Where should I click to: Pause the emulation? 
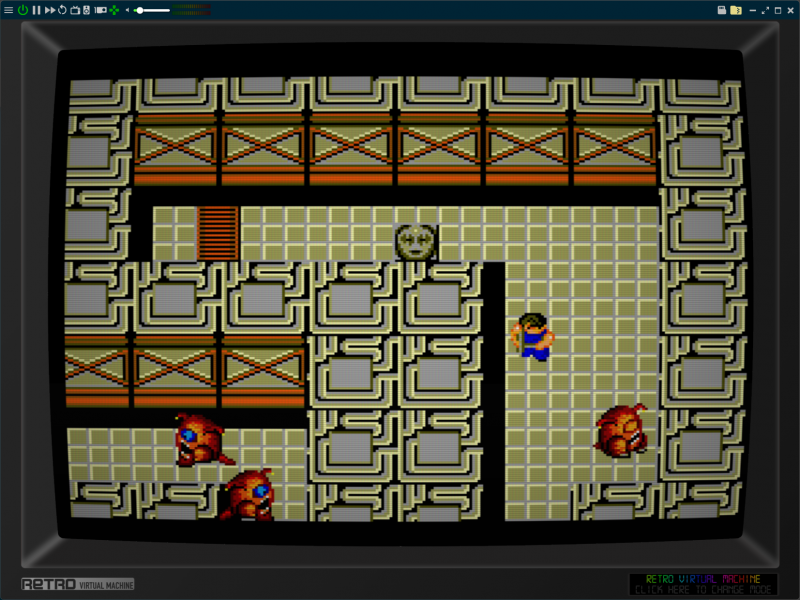coord(37,10)
